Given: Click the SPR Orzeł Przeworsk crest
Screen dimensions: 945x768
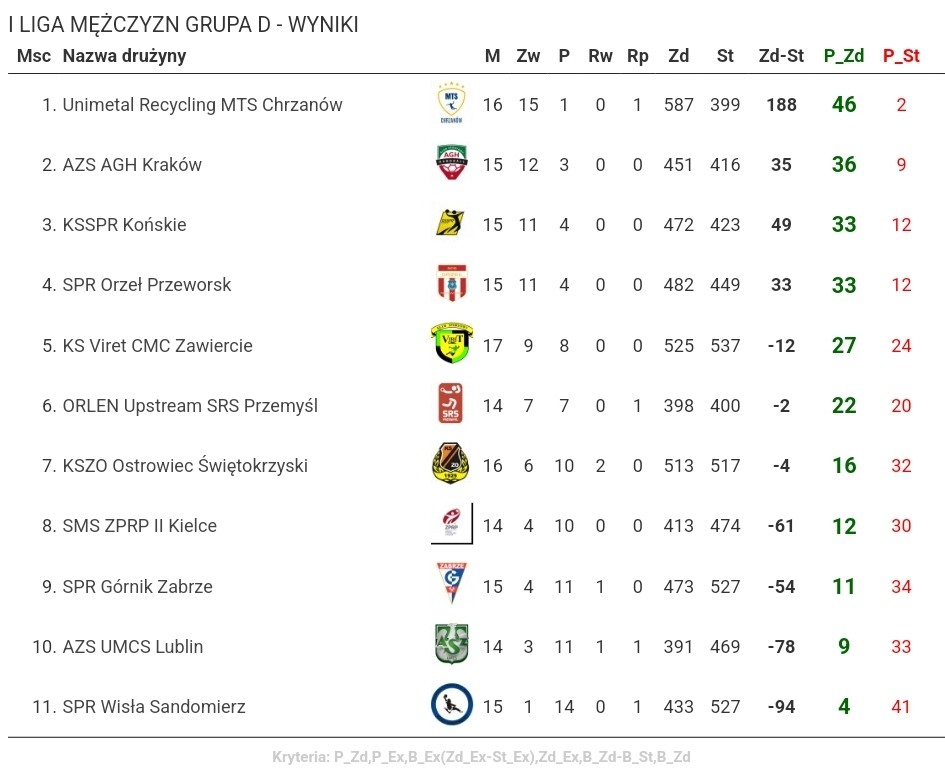Looking at the screenshot, I should pos(452,283).
